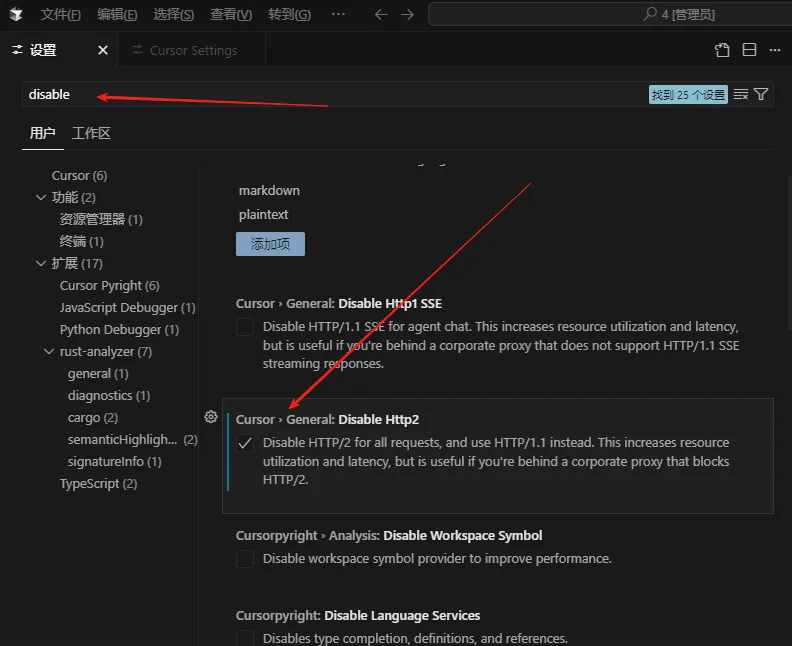Close the 设置 tab

[x=103, y=50]
